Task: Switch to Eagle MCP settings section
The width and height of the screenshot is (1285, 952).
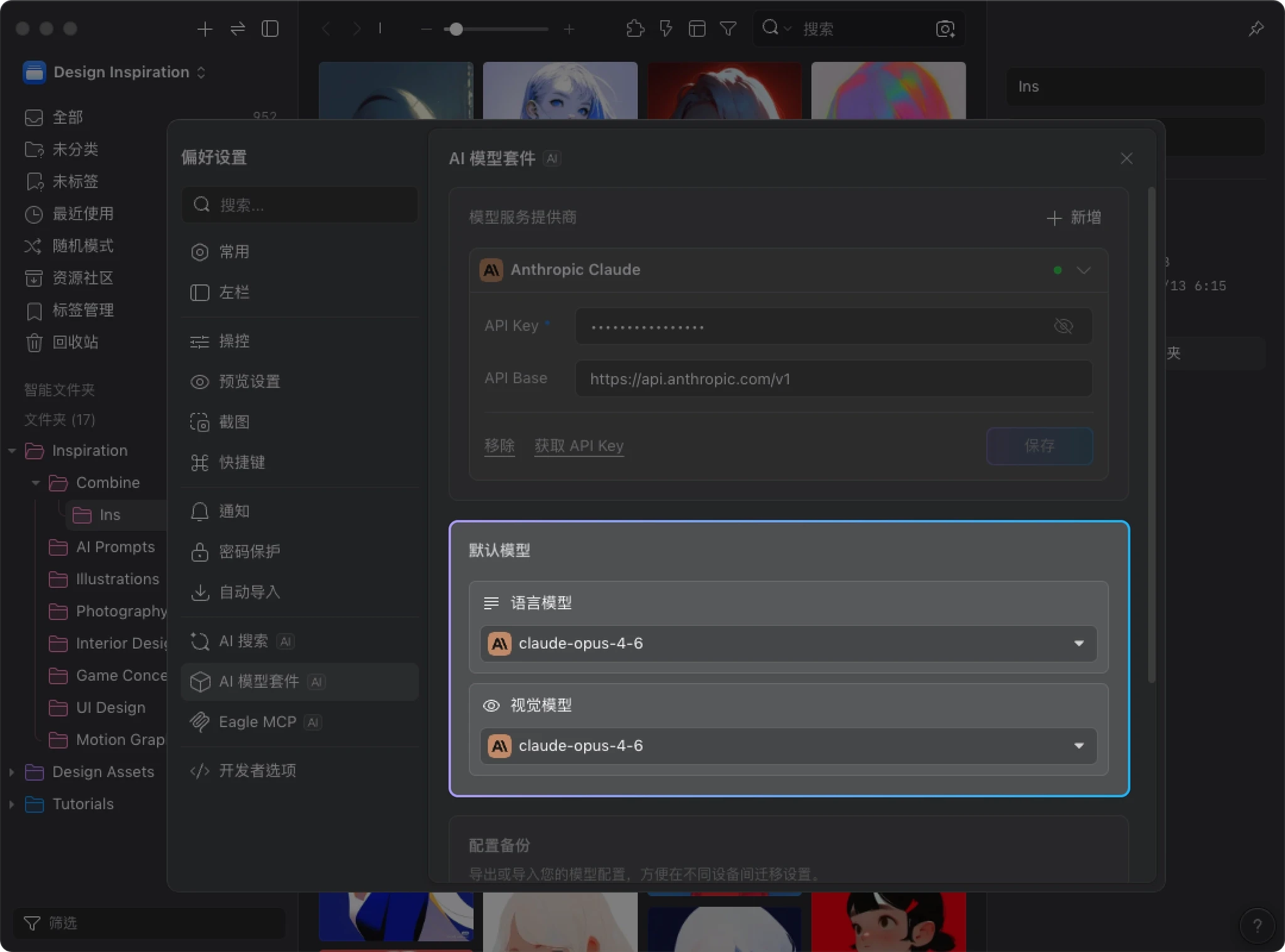Action: coord(257,722)
